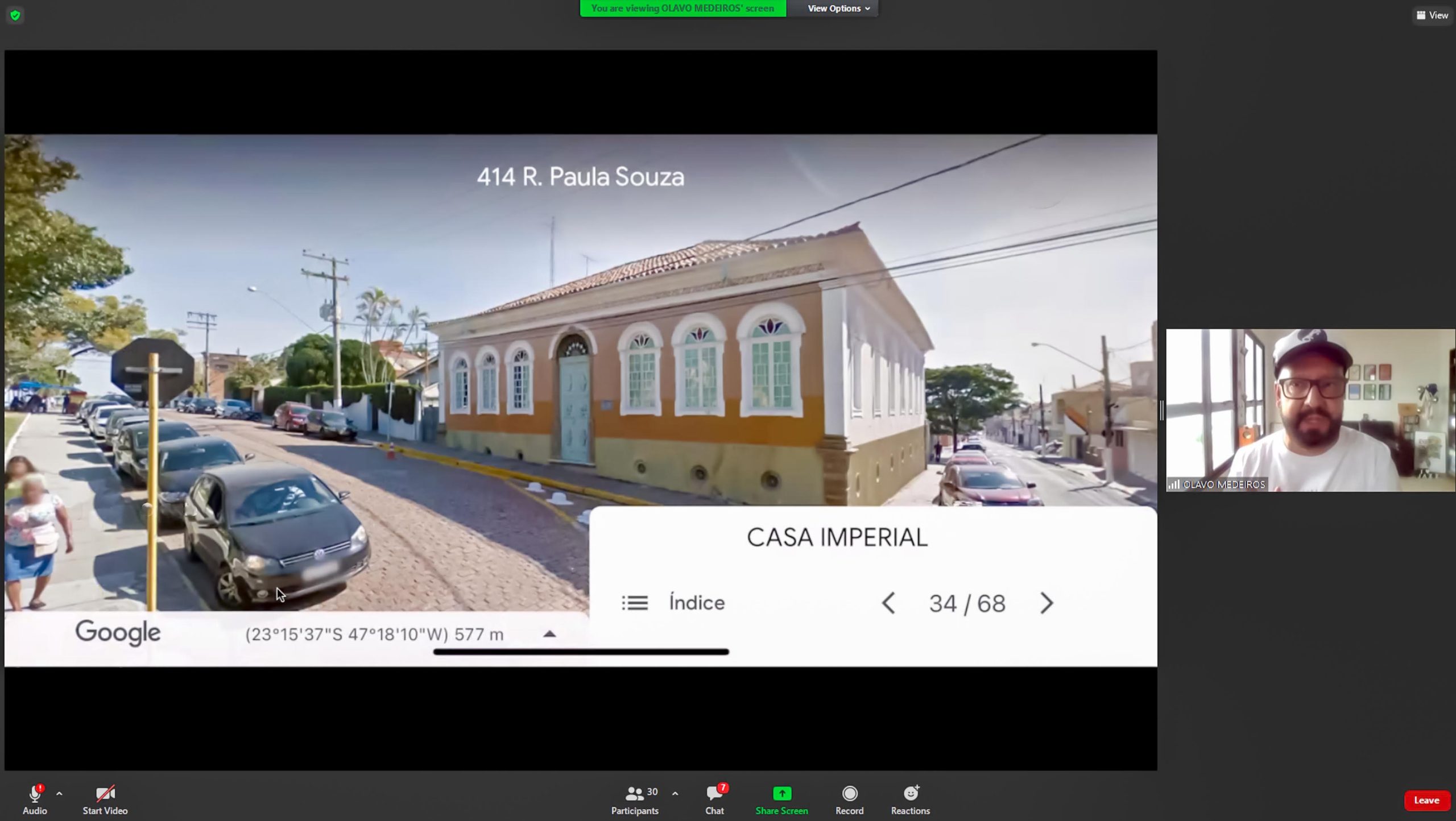Toggle Start Video camera button

[105, 794]
